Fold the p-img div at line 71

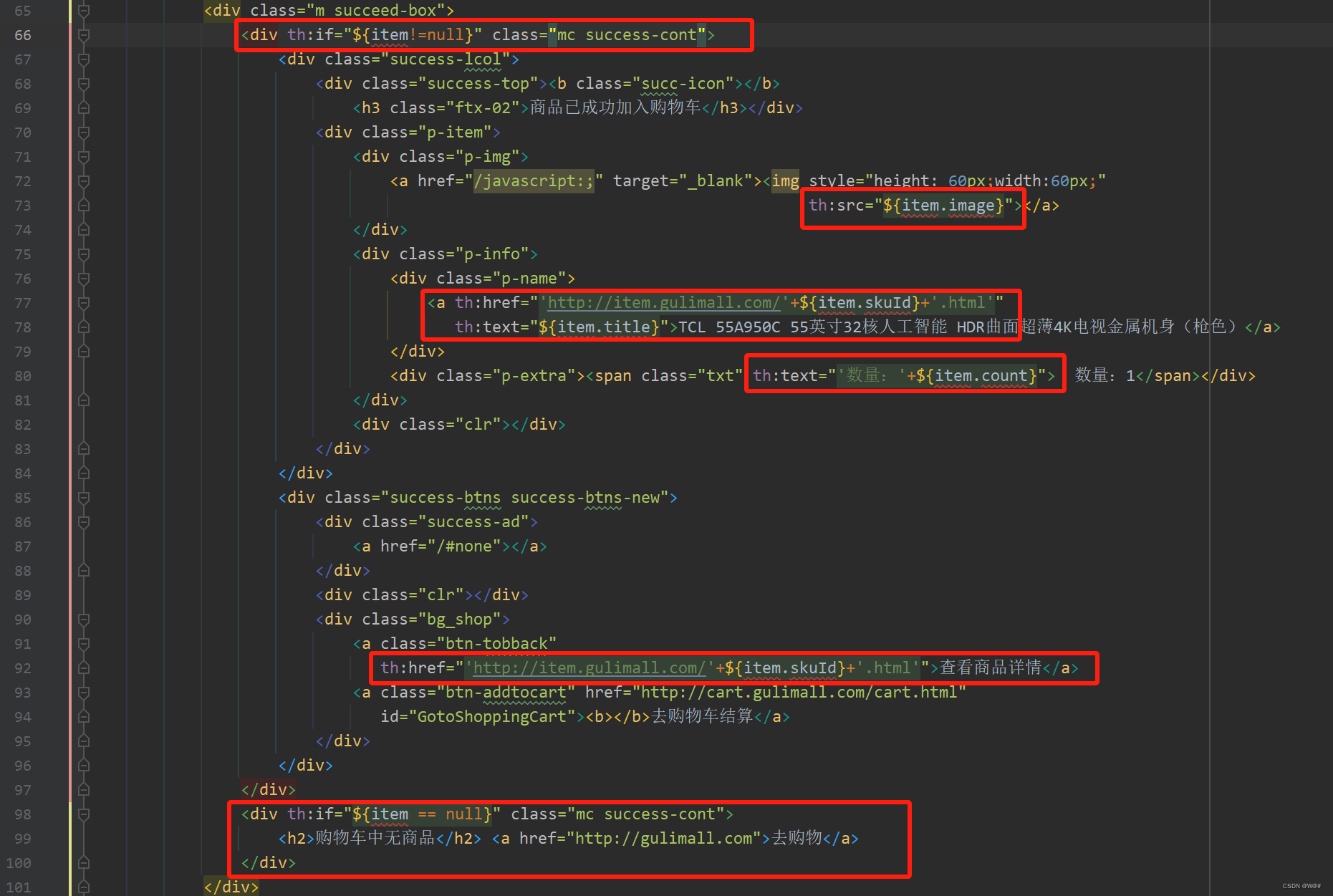[84, 157]
